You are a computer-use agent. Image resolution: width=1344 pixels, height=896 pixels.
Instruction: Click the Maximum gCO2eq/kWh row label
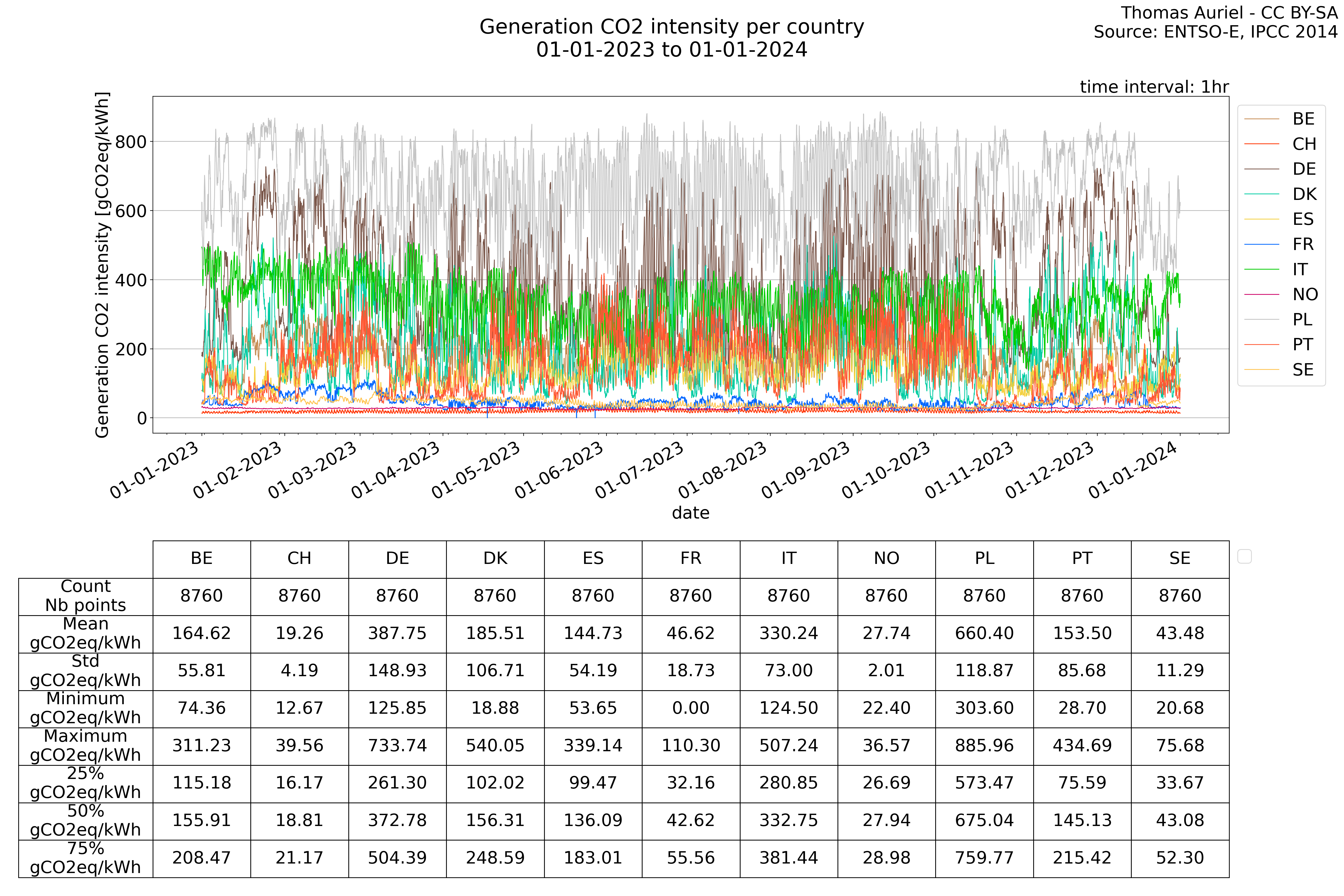click(86, 745)
